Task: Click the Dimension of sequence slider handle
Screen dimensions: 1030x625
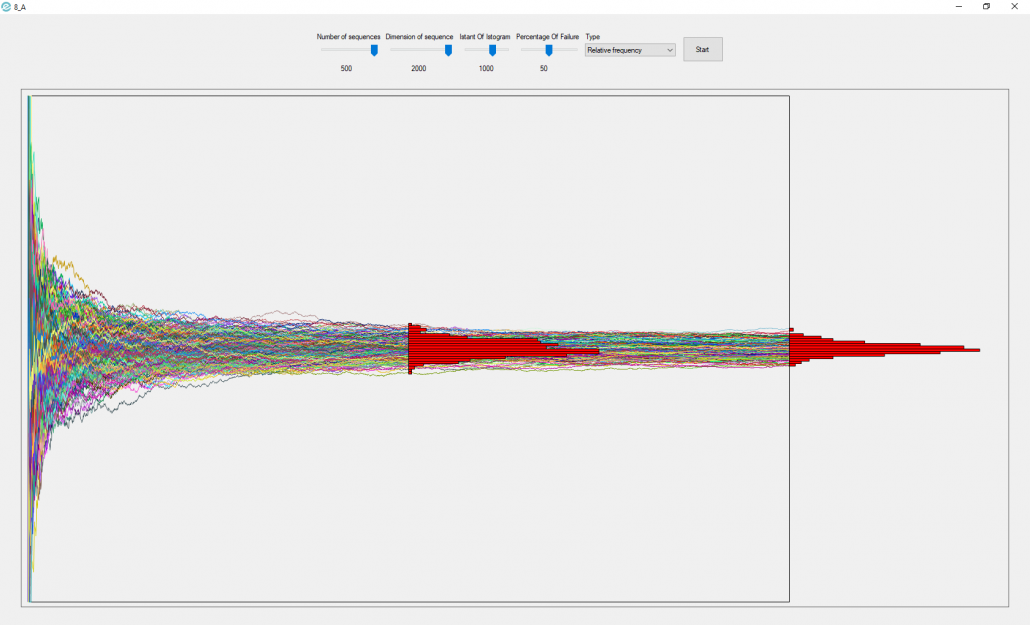Action: [448, 50]
